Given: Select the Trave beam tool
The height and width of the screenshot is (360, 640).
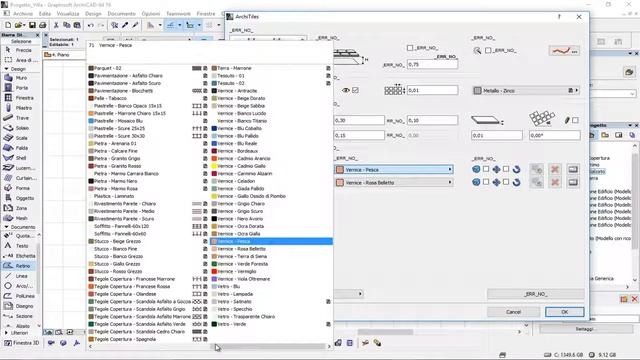Looking at the screenshot, I should pyautogui.click(x=20, y=118).
